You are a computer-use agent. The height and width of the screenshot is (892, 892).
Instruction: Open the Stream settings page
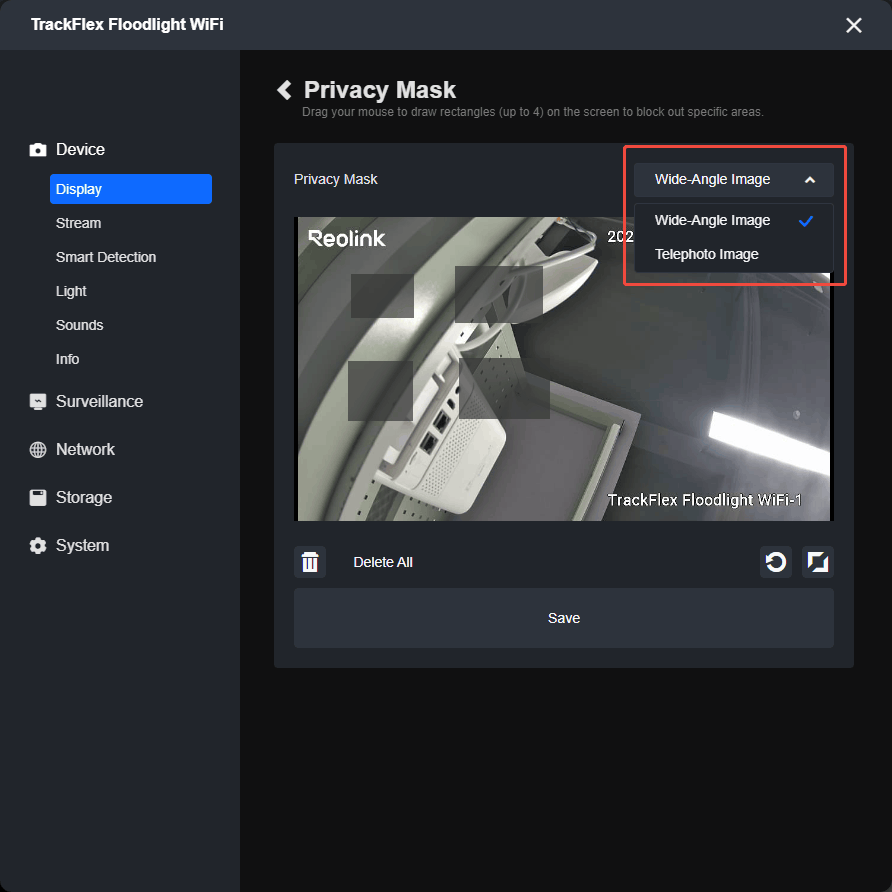click(79, 223)
